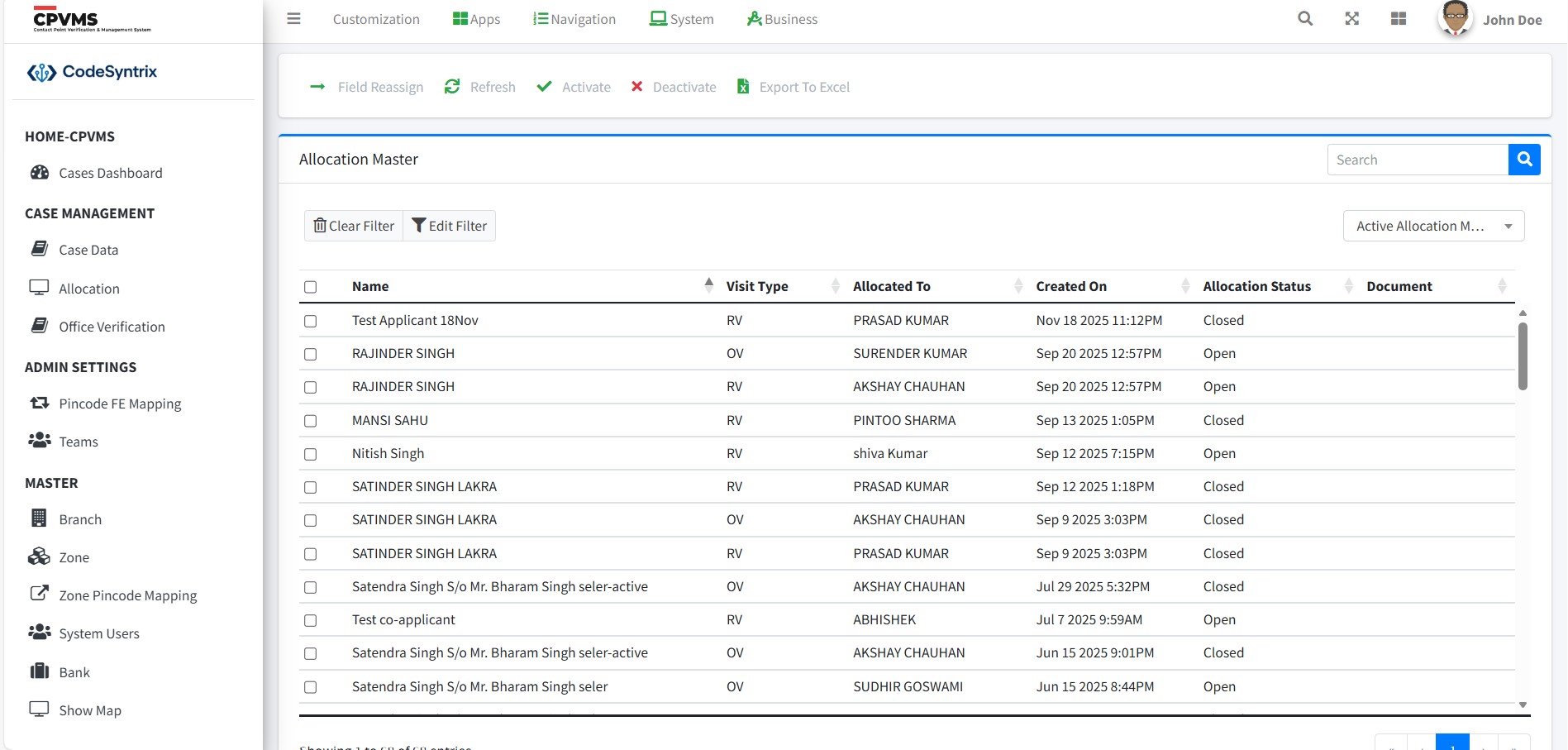The image size is (1568, 750).
Task: Open the Business top menu
Action: pos(782,19)
